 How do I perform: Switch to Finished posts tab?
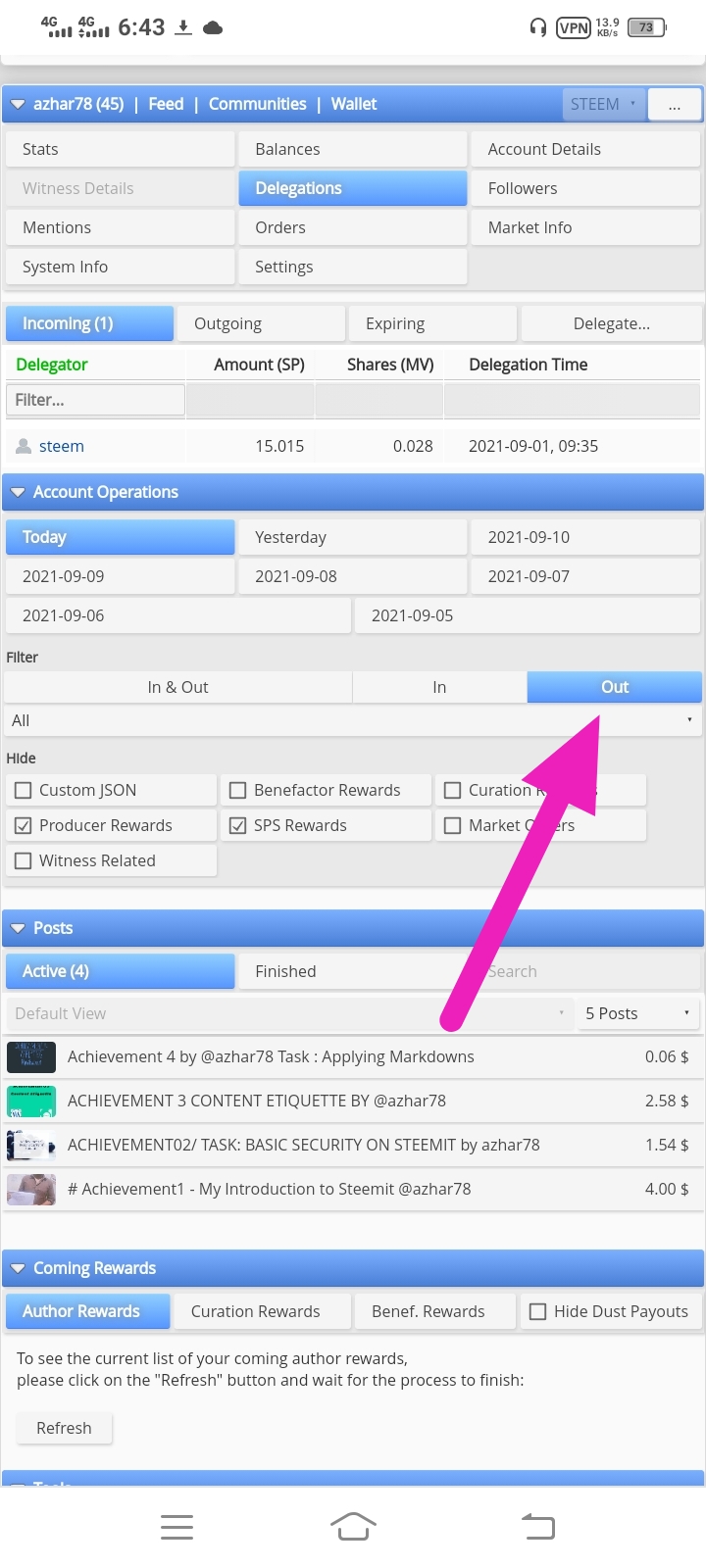[352, 971]
